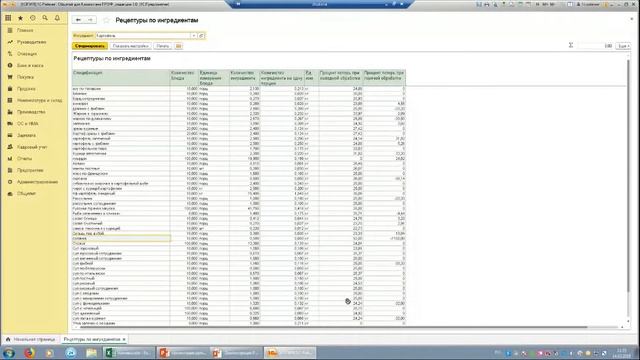Click the printer icon in the title bar
Image resolution: width=640 pixels, height=360 pixels.
pos(487,4)
